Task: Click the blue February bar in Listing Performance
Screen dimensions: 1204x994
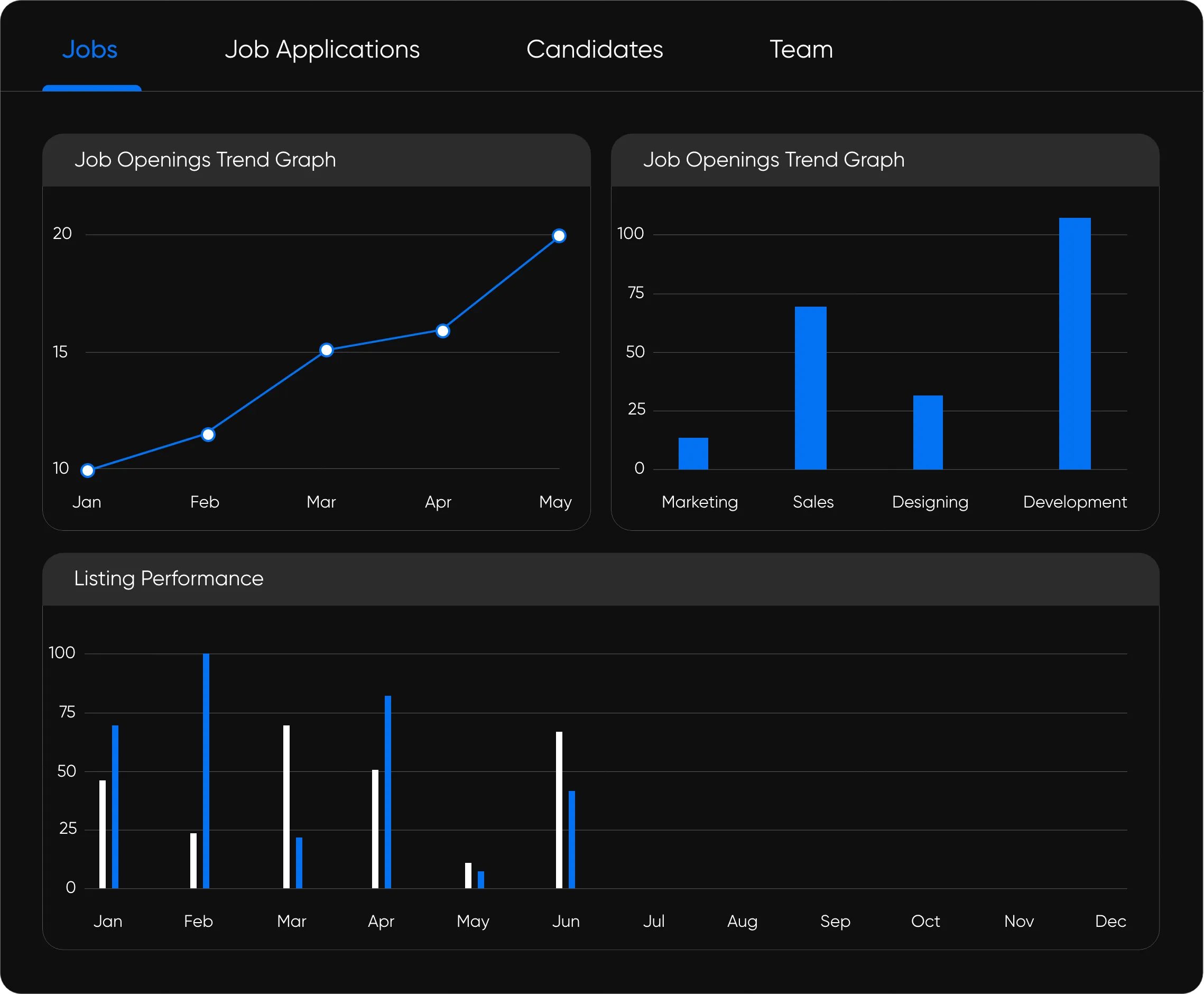Action: (206, 771)
